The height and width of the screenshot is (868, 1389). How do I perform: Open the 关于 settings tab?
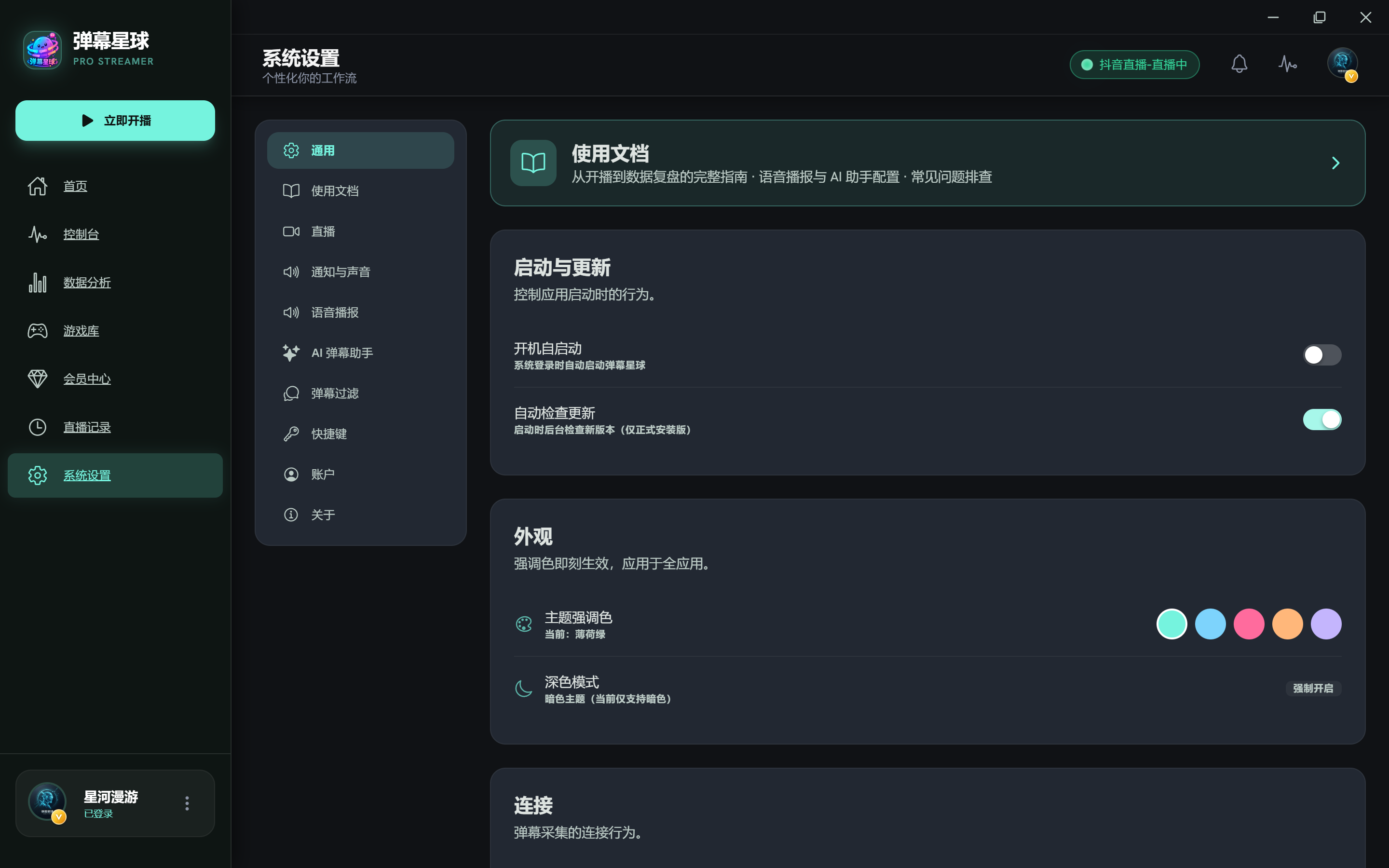point(360,515)
